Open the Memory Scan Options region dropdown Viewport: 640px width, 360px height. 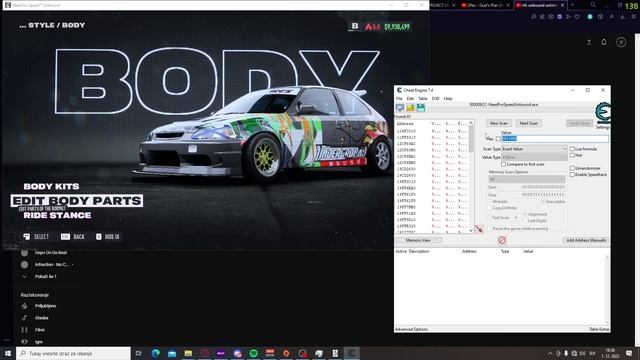(x=527, y=179)
